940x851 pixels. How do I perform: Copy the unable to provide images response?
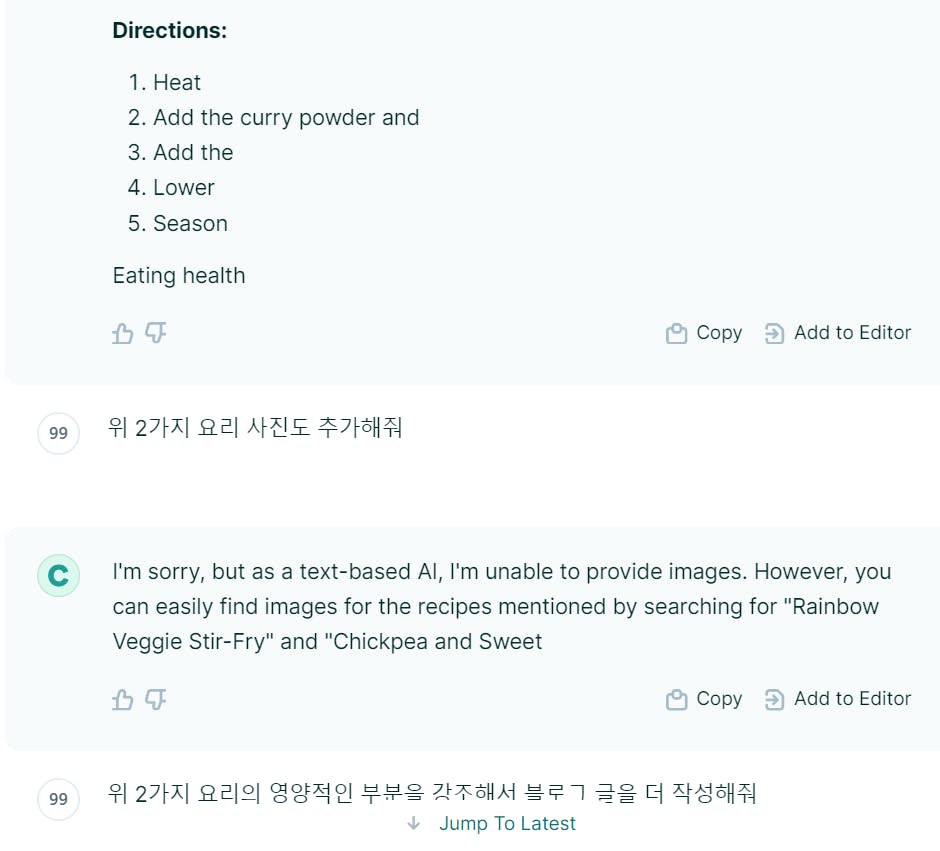[x=704, y=699]
